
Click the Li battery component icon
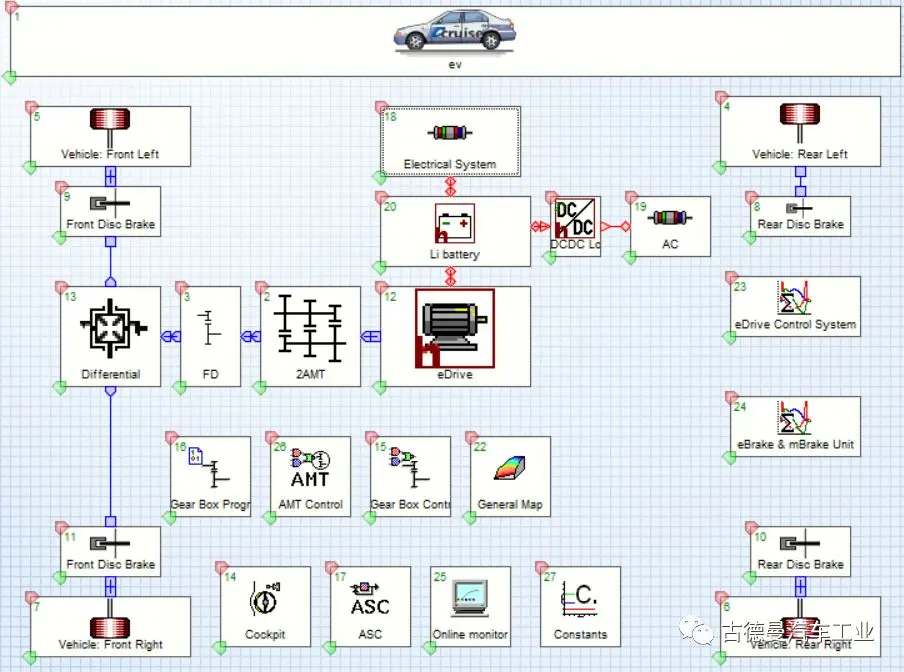(454, 224)
